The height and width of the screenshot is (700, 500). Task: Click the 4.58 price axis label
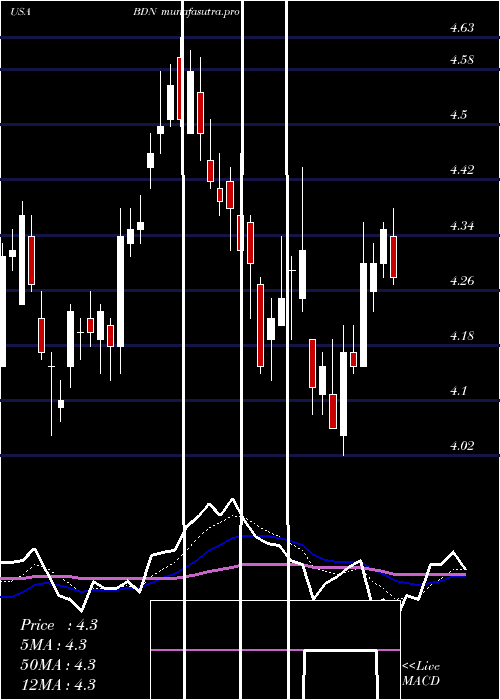(x=462, y=60)
